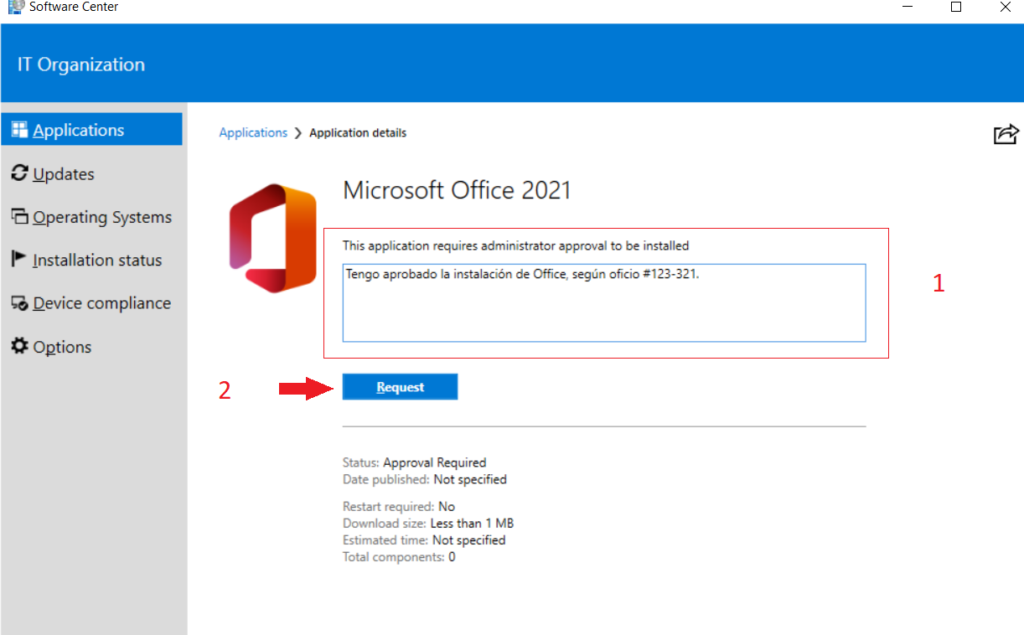The width and height of the screenshot is (1024, 635).
Task: Select the Microsoft Office 2021 title
Action: click(x=456, y=190)
